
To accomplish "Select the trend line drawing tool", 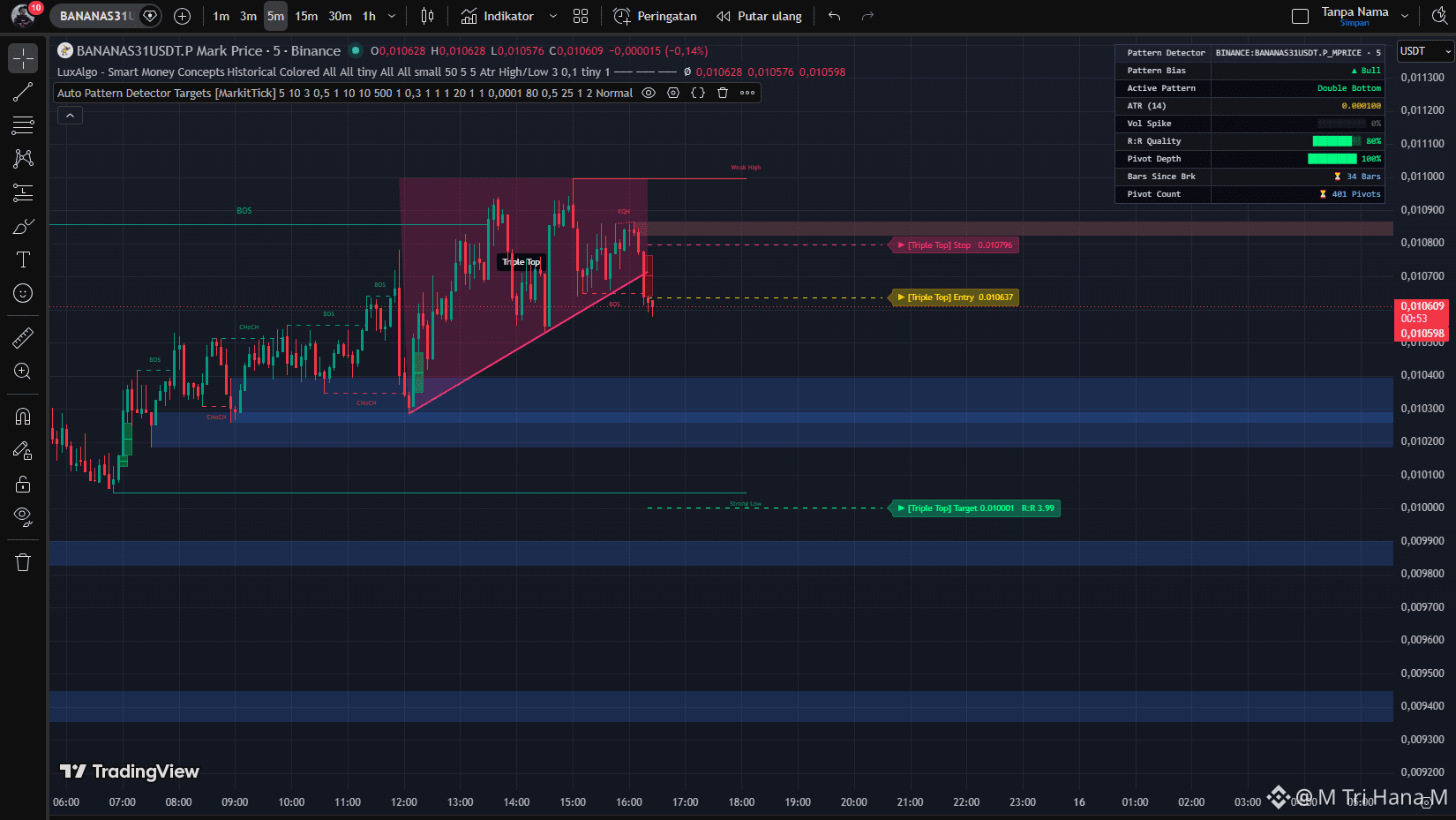I will tap(23, 92).
